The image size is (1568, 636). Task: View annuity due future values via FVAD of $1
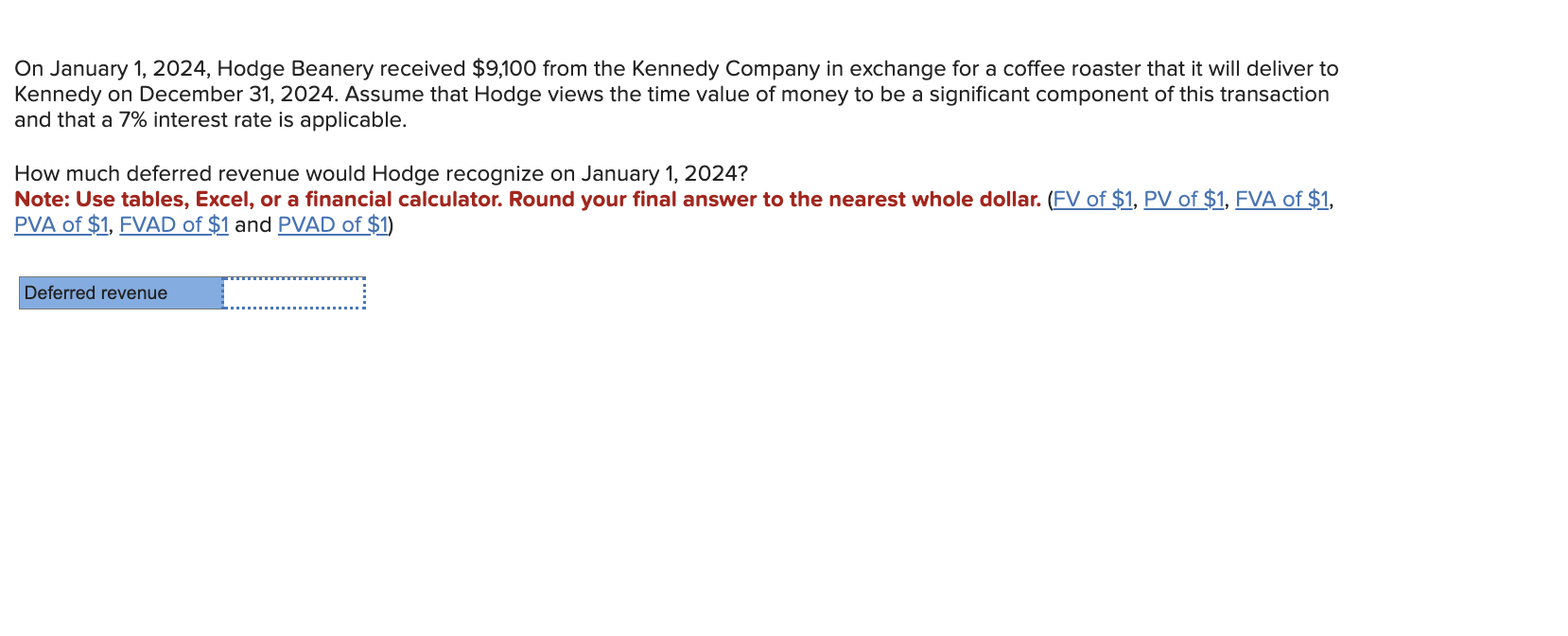[x=175, y=224]
